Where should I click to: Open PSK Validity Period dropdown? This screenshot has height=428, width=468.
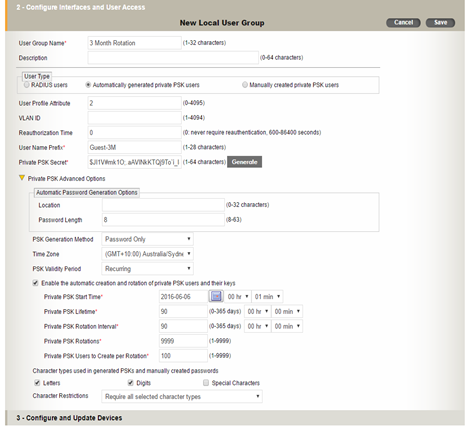point(147,268)
